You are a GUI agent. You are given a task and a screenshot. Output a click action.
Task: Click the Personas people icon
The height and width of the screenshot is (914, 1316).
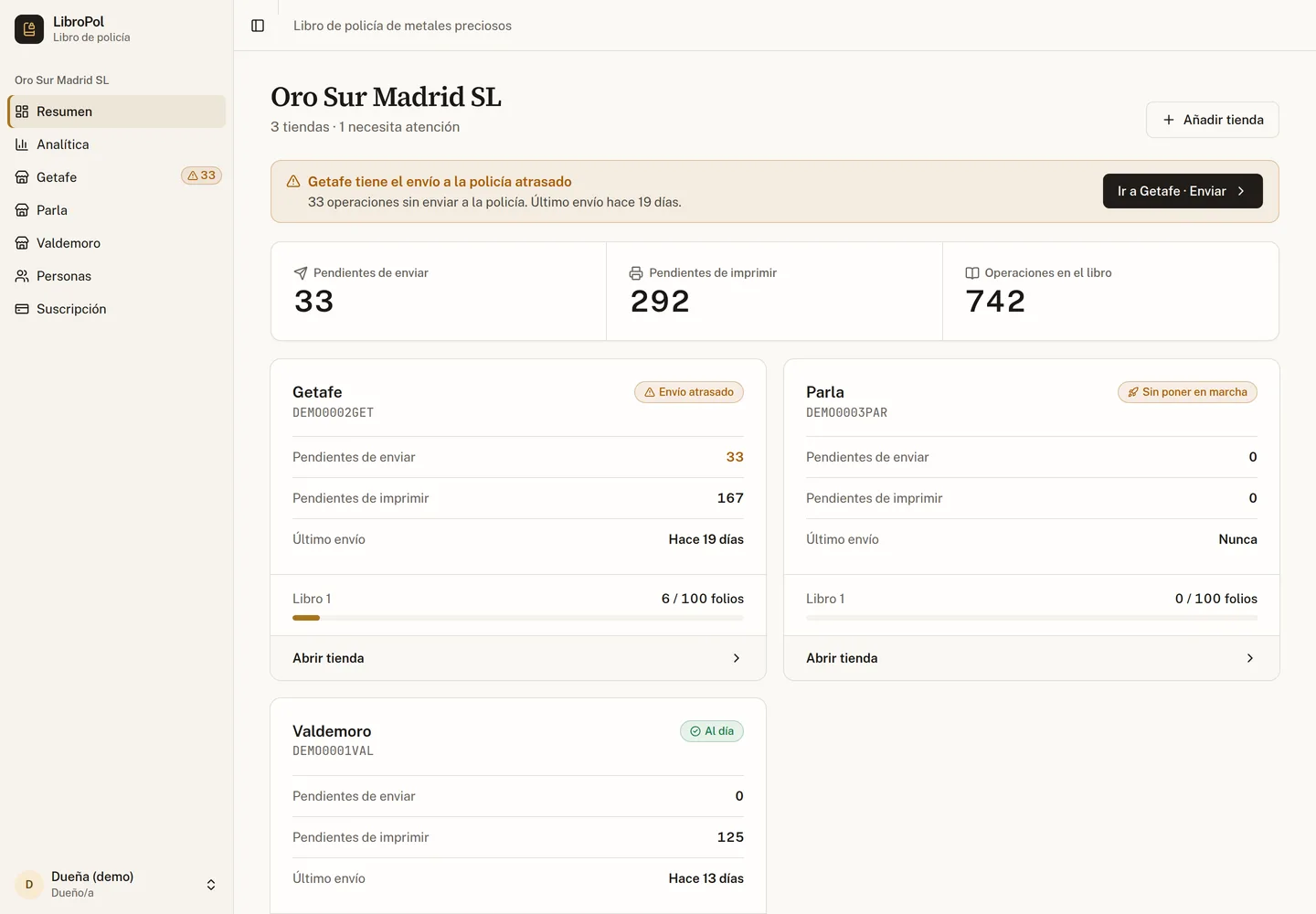click(22, 276)
